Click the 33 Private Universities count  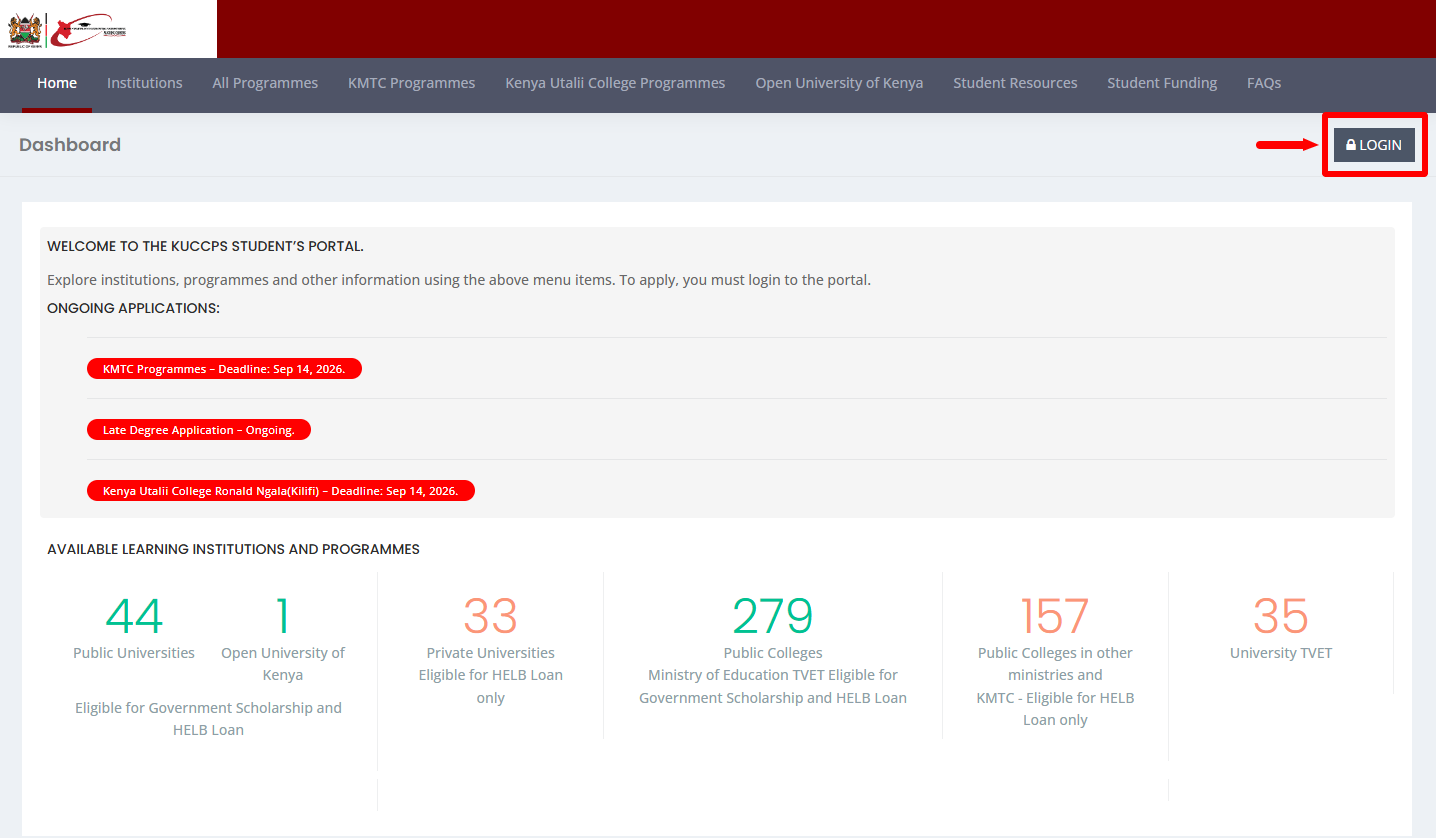coord(490,616)
